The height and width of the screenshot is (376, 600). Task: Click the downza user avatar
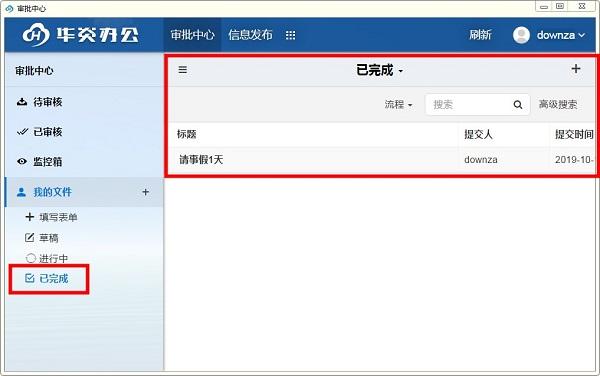pyautogui.click(x=521, y=35)
